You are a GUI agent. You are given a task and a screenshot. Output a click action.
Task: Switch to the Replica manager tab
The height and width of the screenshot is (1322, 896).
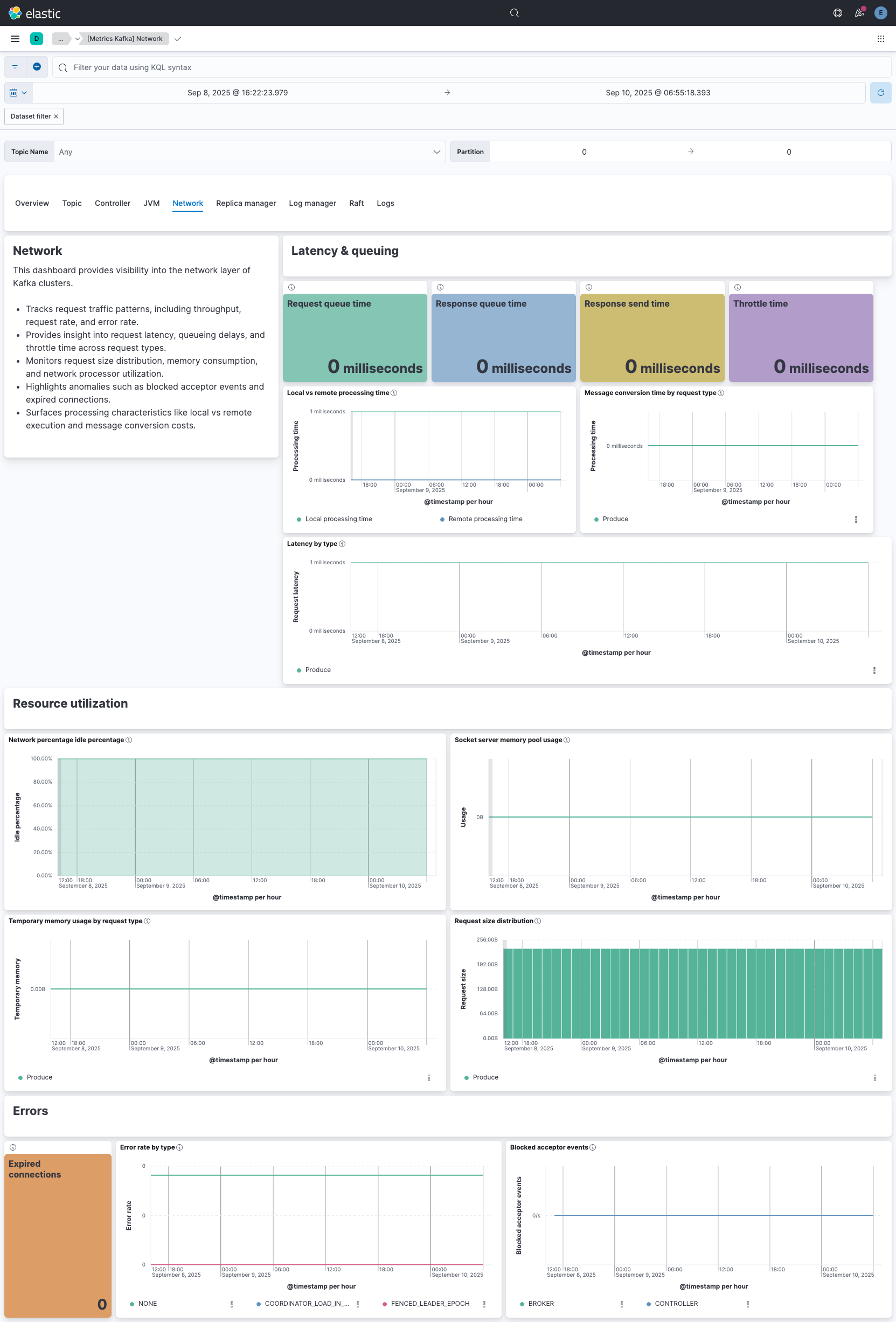pos(246,203)
